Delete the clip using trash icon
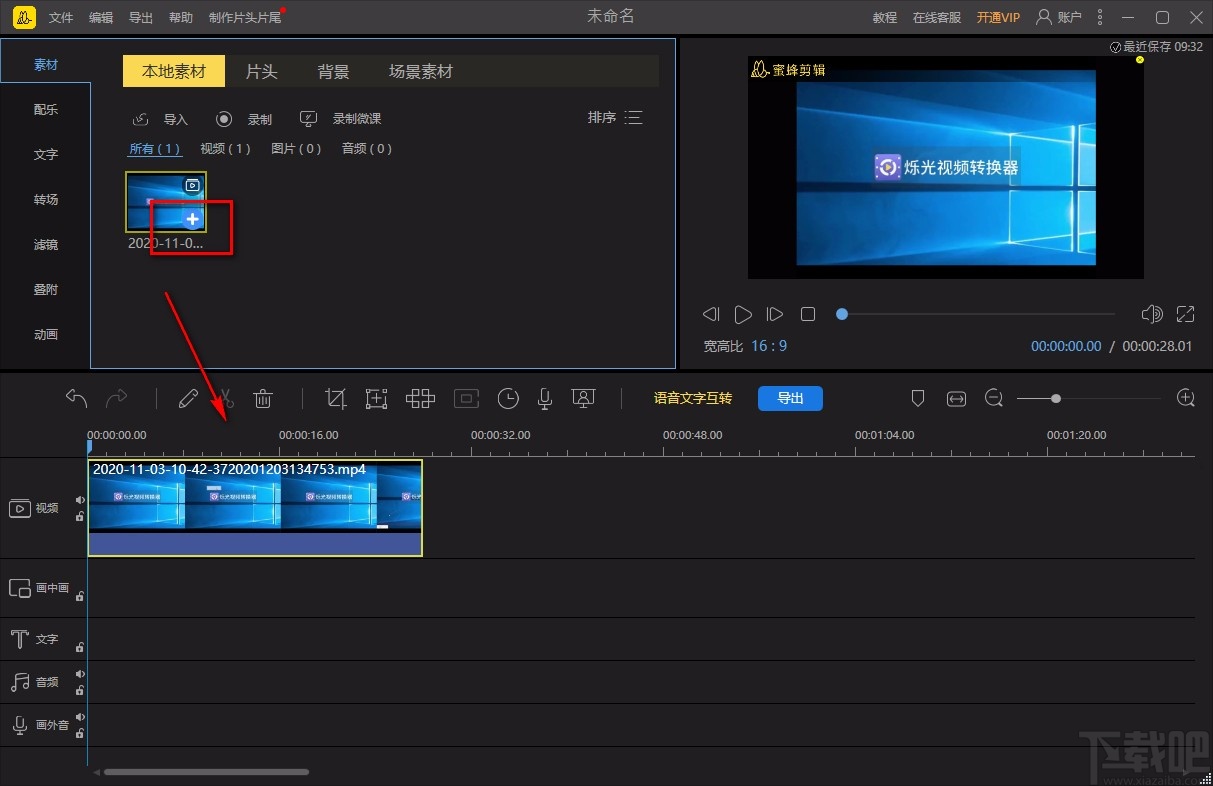Viewport: 1213px width, 786px height. [x=263, y=398]
